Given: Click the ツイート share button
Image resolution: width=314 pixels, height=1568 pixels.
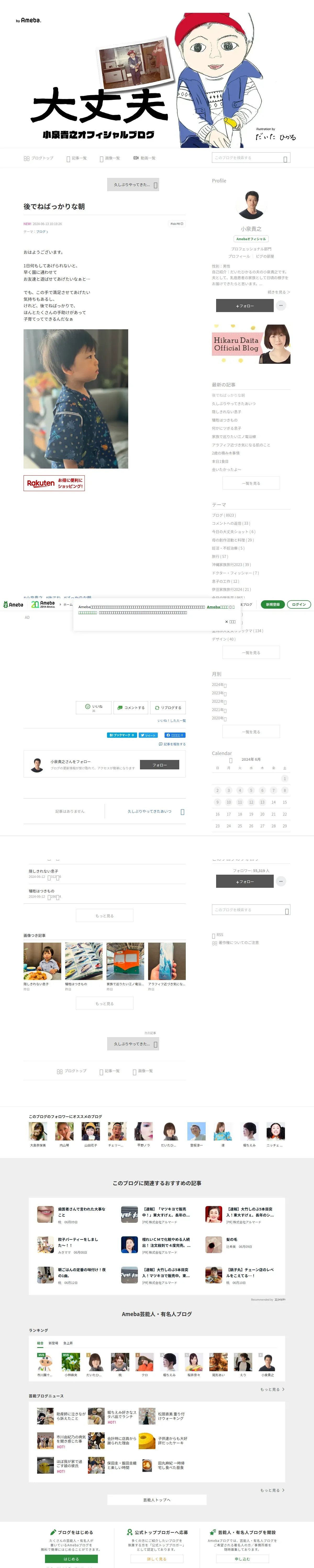Looking at the screenshot, I should pos(148,735).
